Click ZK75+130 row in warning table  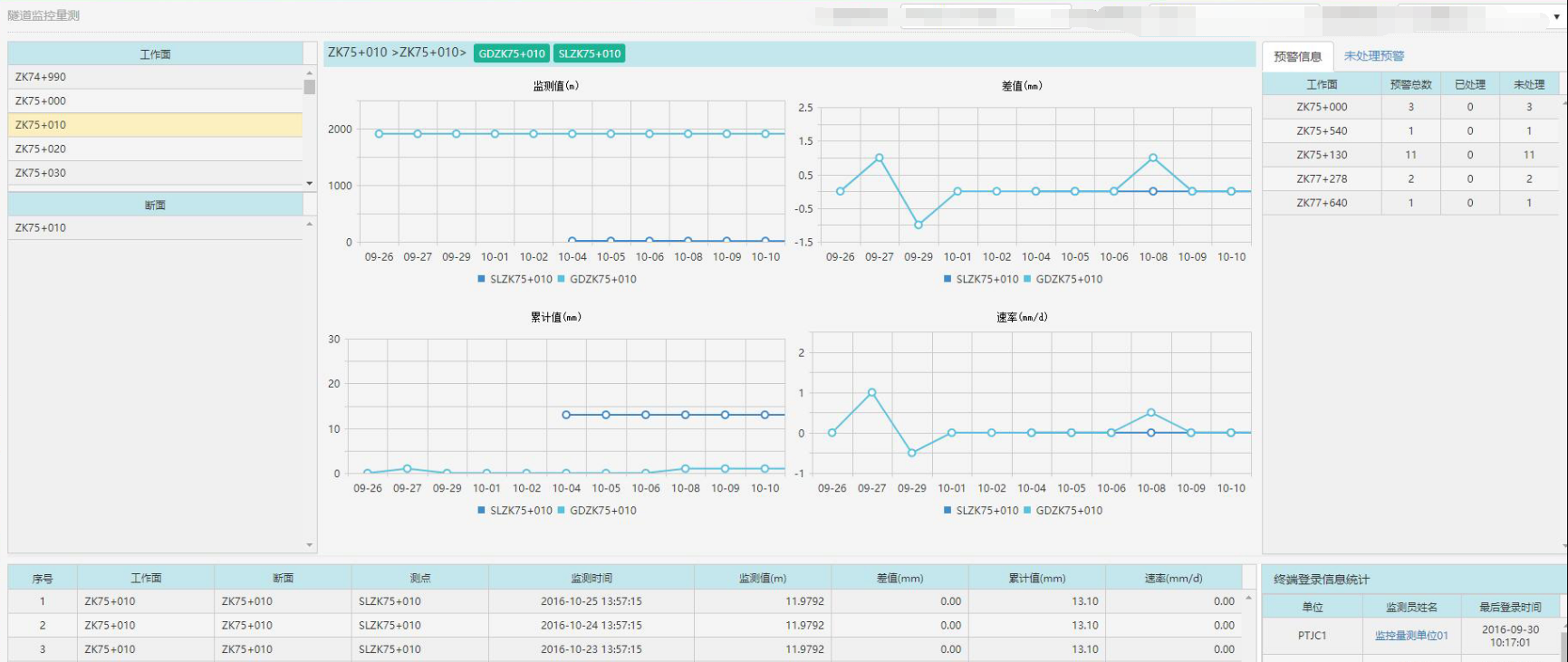tap(1411, 155)
